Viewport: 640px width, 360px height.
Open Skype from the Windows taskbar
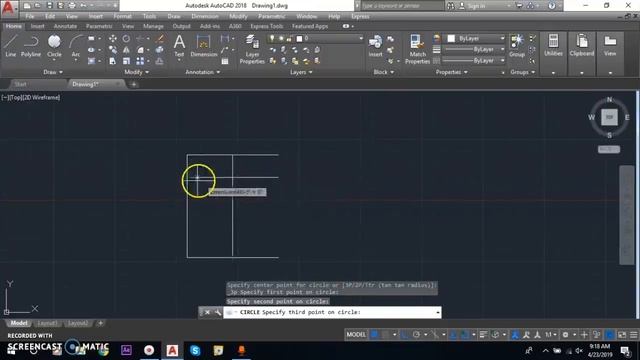(x=195, y=350)
